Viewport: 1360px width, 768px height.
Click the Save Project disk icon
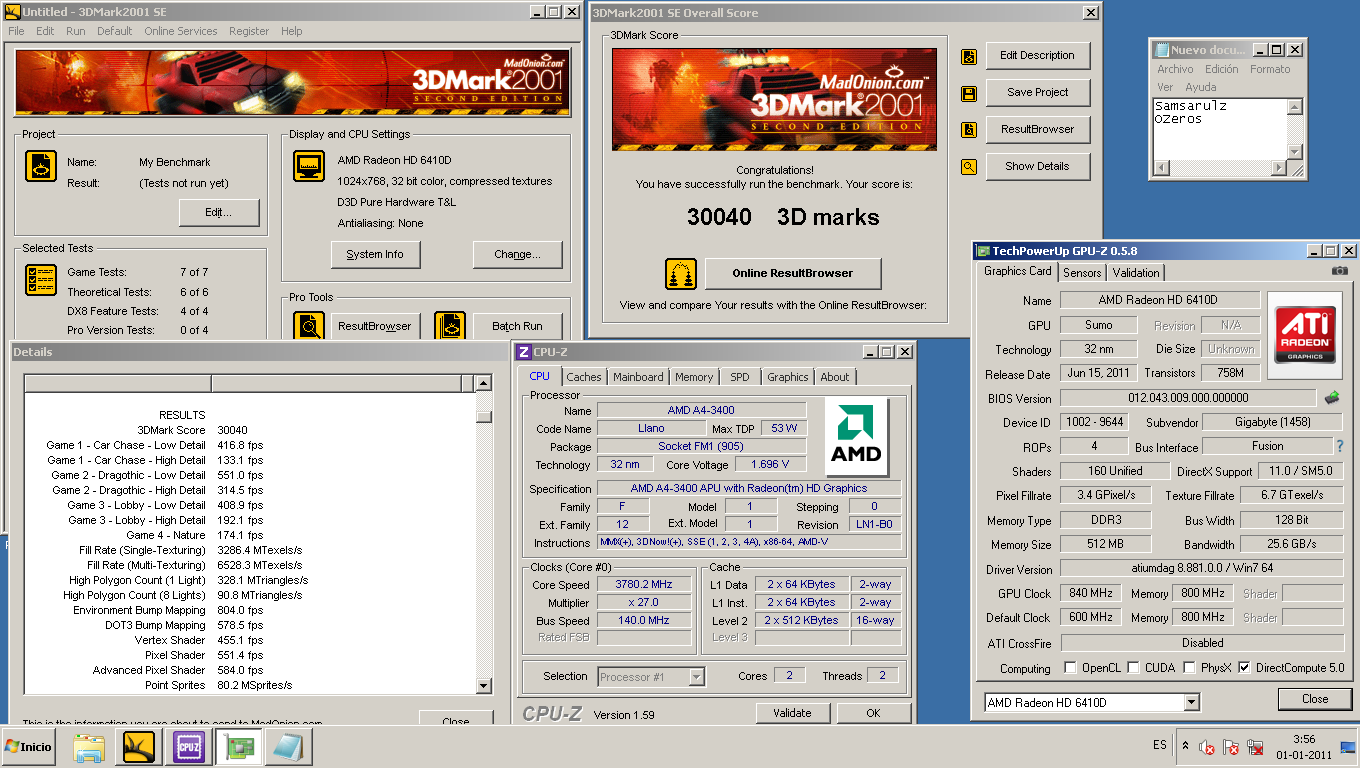[968, 94]
